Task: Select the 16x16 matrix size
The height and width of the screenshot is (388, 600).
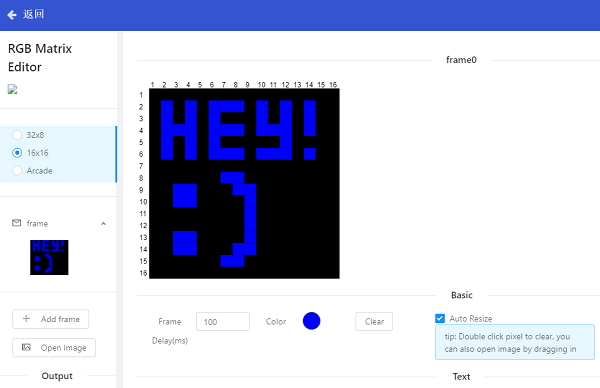Action: 17,153
